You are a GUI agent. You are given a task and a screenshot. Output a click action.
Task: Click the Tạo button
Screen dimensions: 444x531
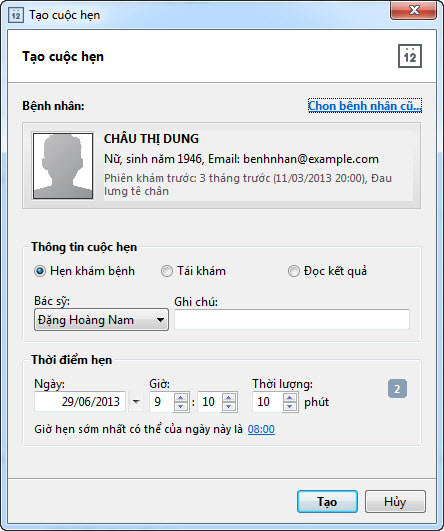coord(327,501)
